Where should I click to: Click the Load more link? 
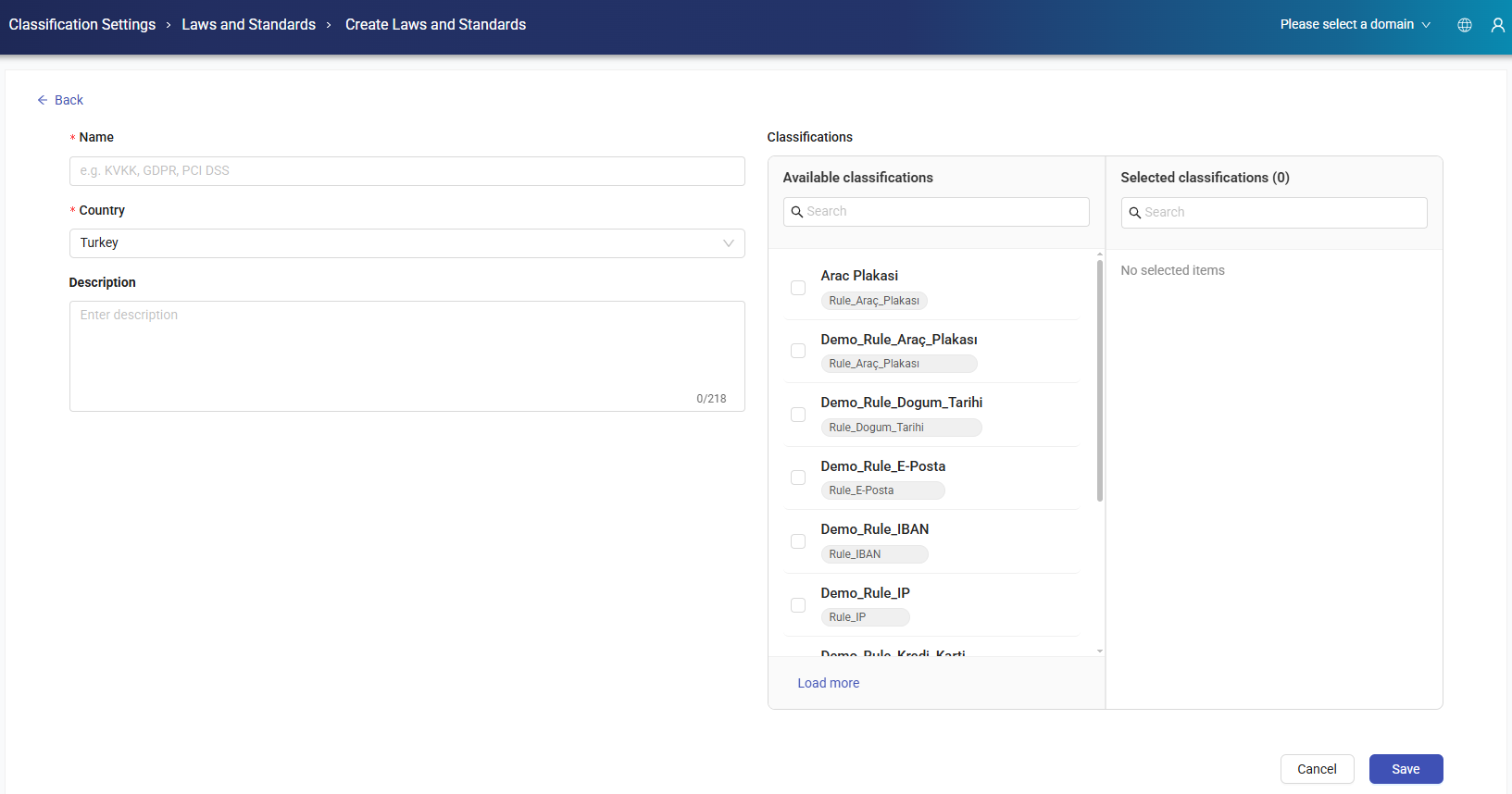point(828,683)
